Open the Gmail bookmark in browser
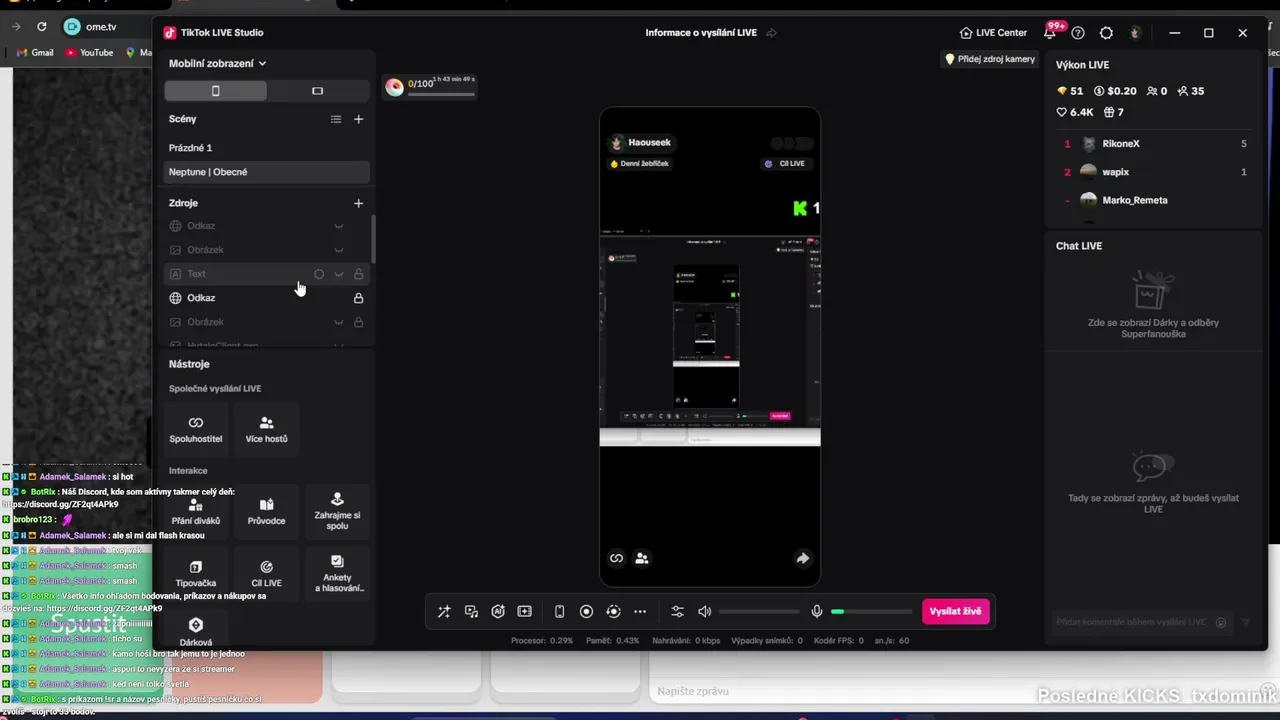Screen dimensions: 1280x720 (35, 53)
